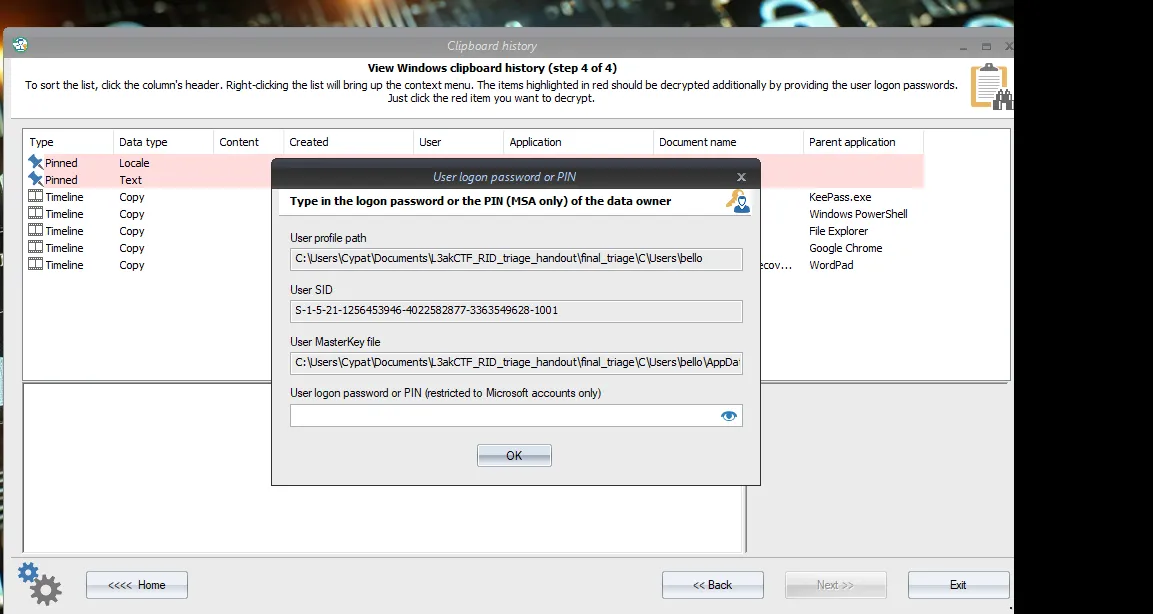Select the red Pinned Locale row text
This screenshot has width=1153, height=614.
[61, 163]
